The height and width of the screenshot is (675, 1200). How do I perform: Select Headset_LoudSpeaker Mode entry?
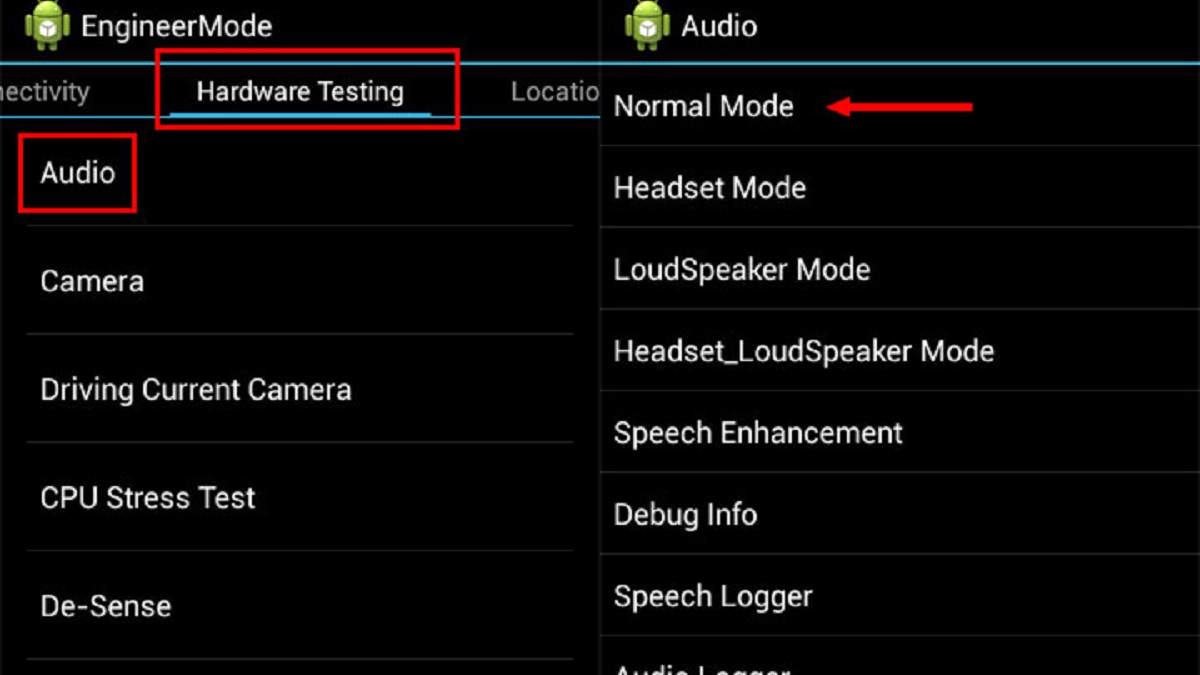[x=900, y=351]
